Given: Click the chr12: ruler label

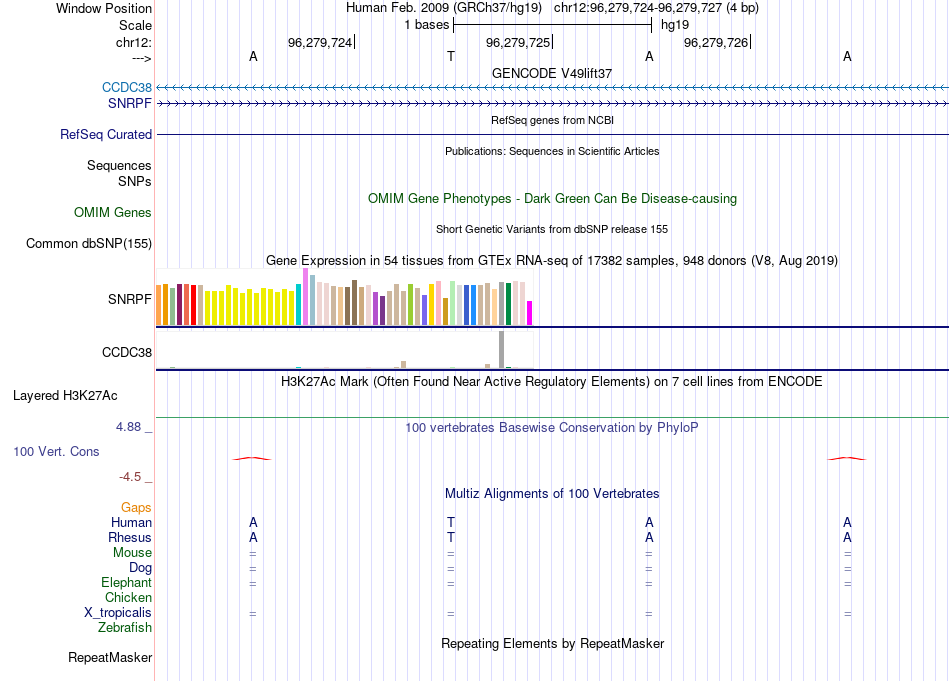Looking at the screenshot, I should [x=134, y=42].
